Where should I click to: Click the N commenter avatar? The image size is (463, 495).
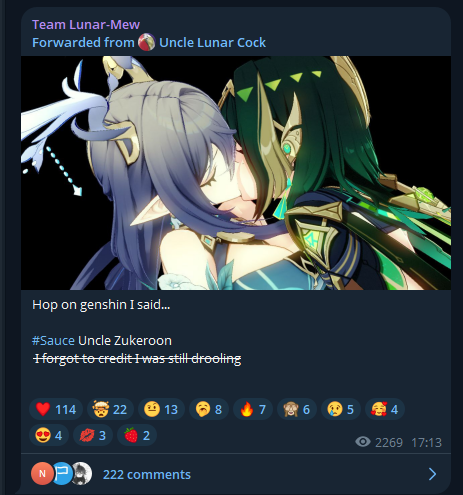point(42,473)
